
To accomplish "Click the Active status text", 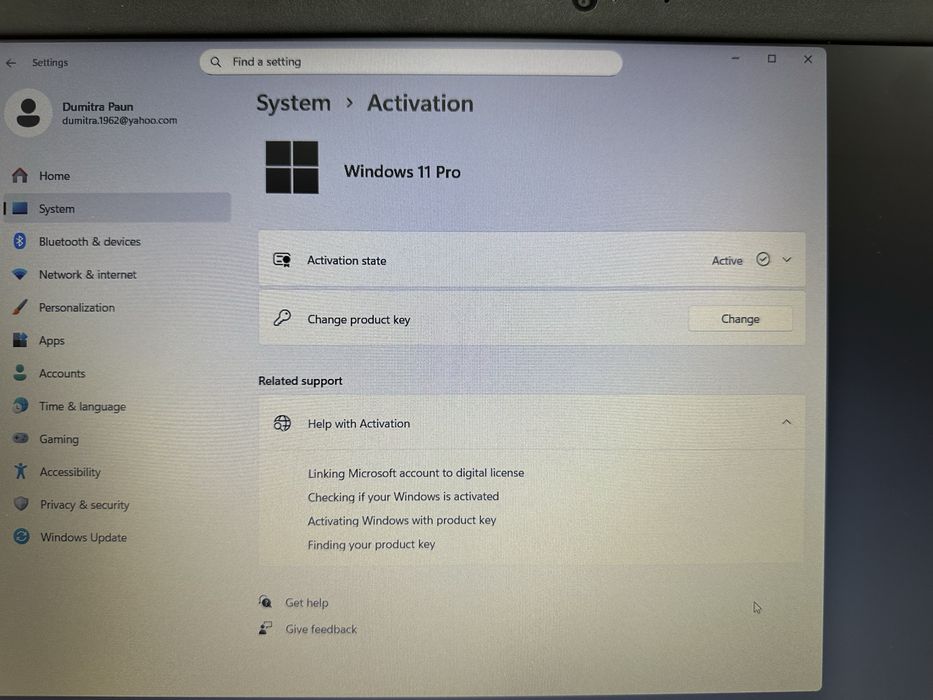I will click(x=727, y=260).
